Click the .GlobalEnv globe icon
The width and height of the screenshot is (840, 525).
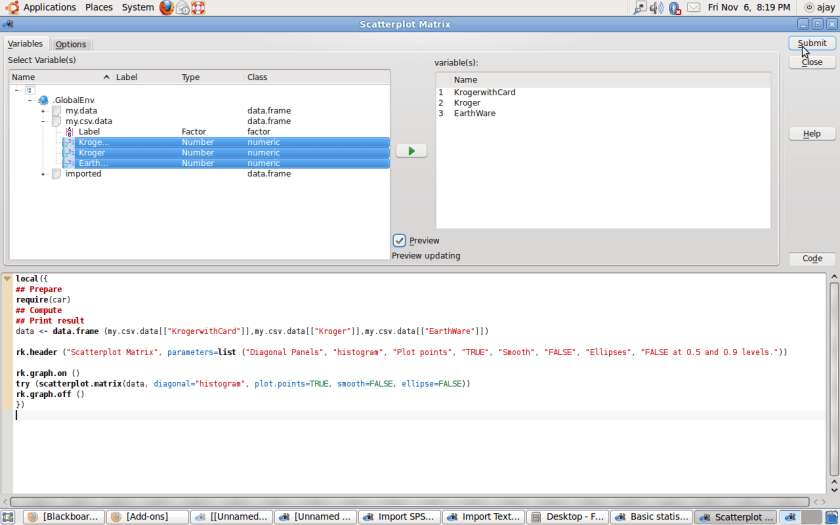tap(43, 100)
